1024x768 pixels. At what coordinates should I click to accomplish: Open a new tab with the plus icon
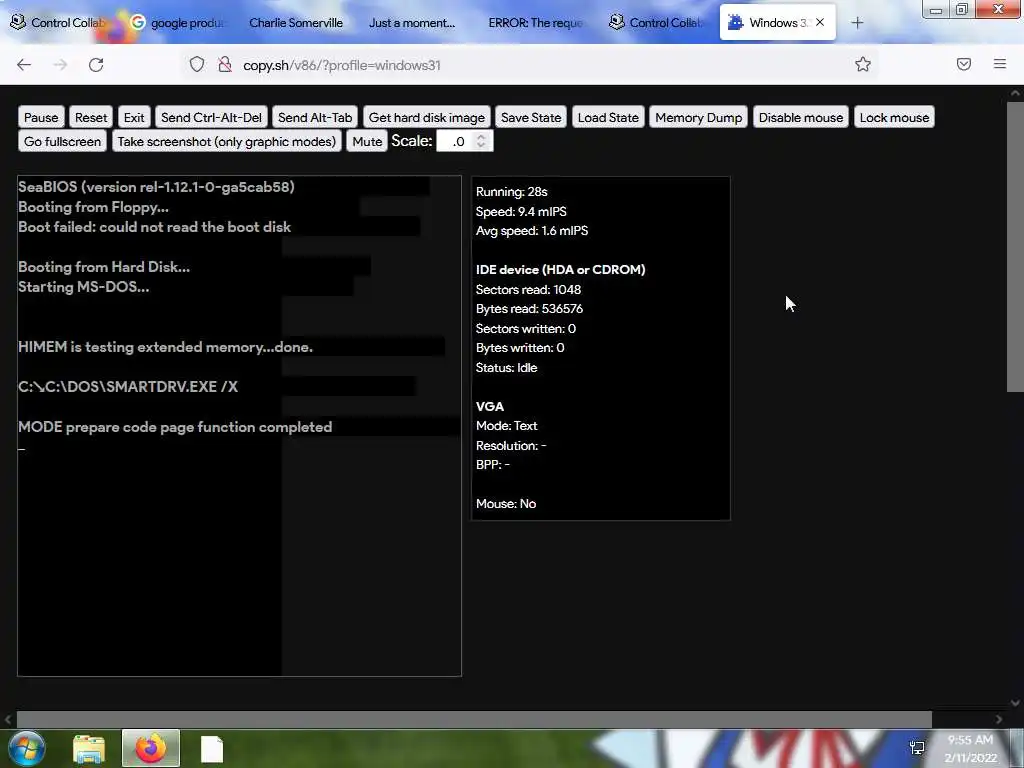(x=857, y=23)
